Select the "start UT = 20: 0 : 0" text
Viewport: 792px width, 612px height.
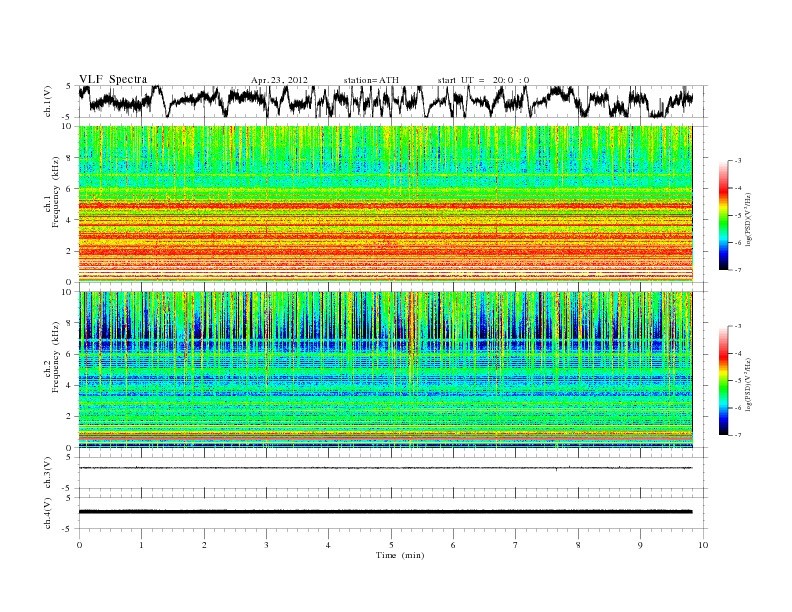483,80
